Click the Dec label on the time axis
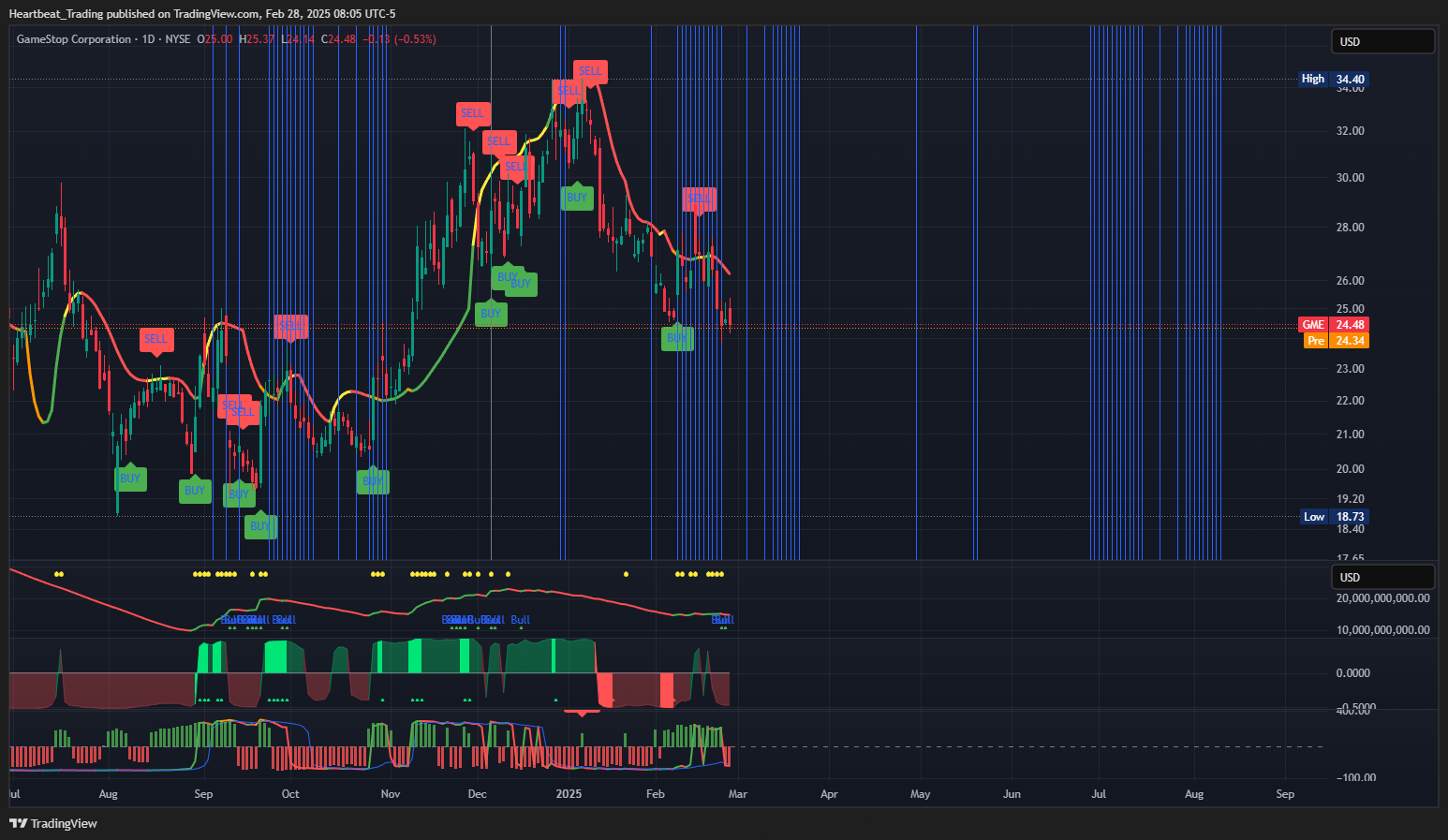 pos(477,794)
